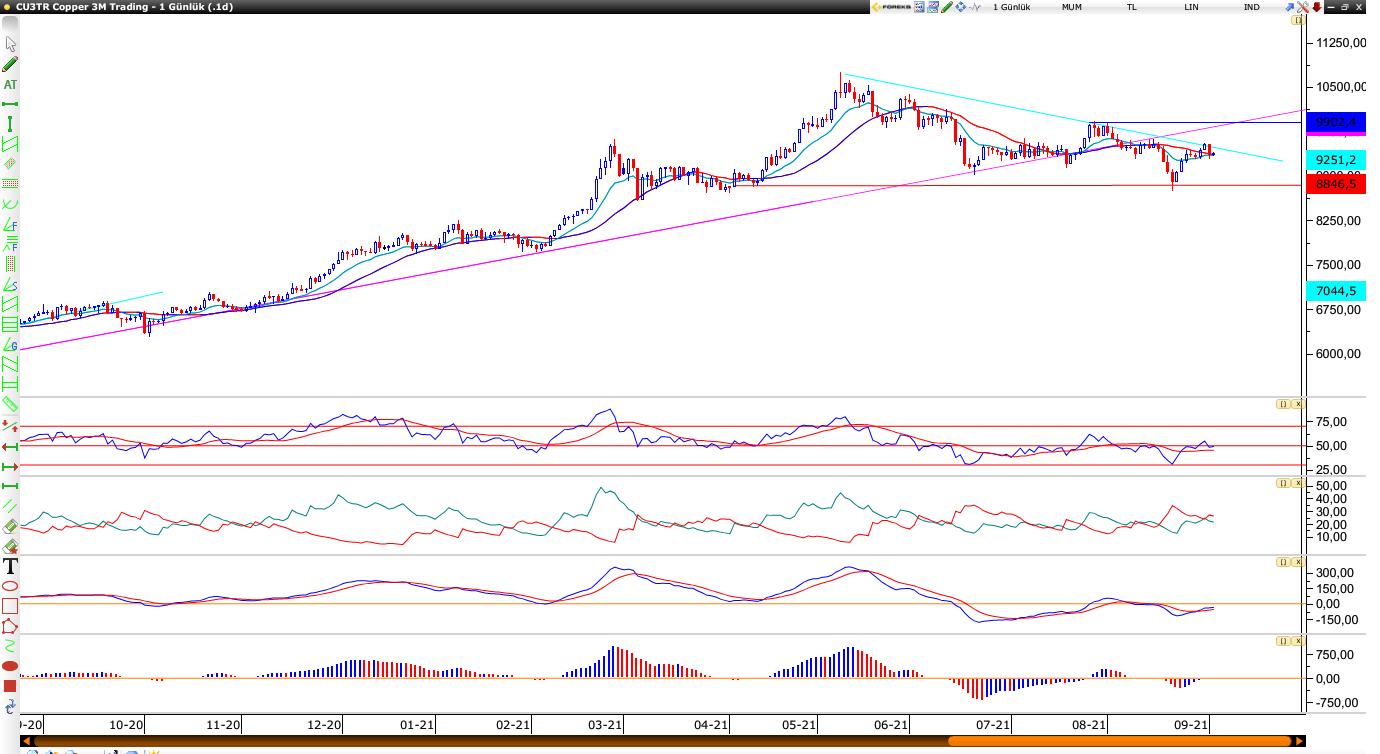Image resolution: width=1380 pixels, height=754 pixels.
Task: Click the scrollbar right arrow
Action: (x=1299, y=741)
